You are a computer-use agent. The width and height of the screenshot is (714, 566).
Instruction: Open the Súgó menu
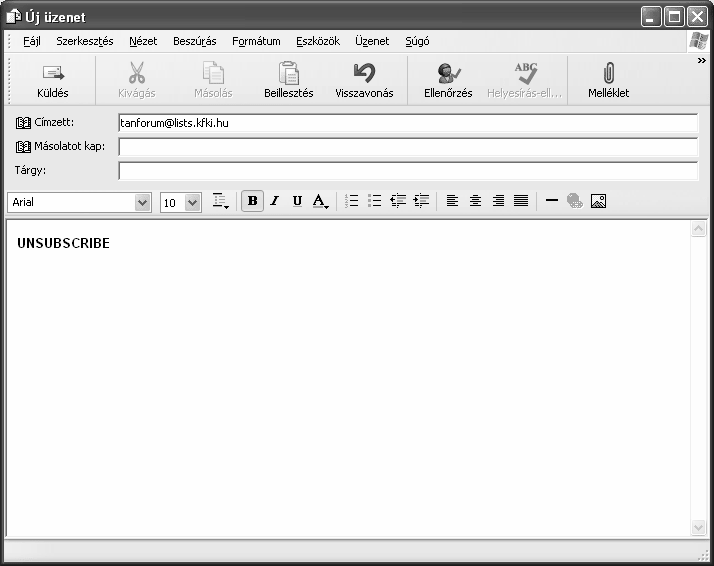[417, 41]
